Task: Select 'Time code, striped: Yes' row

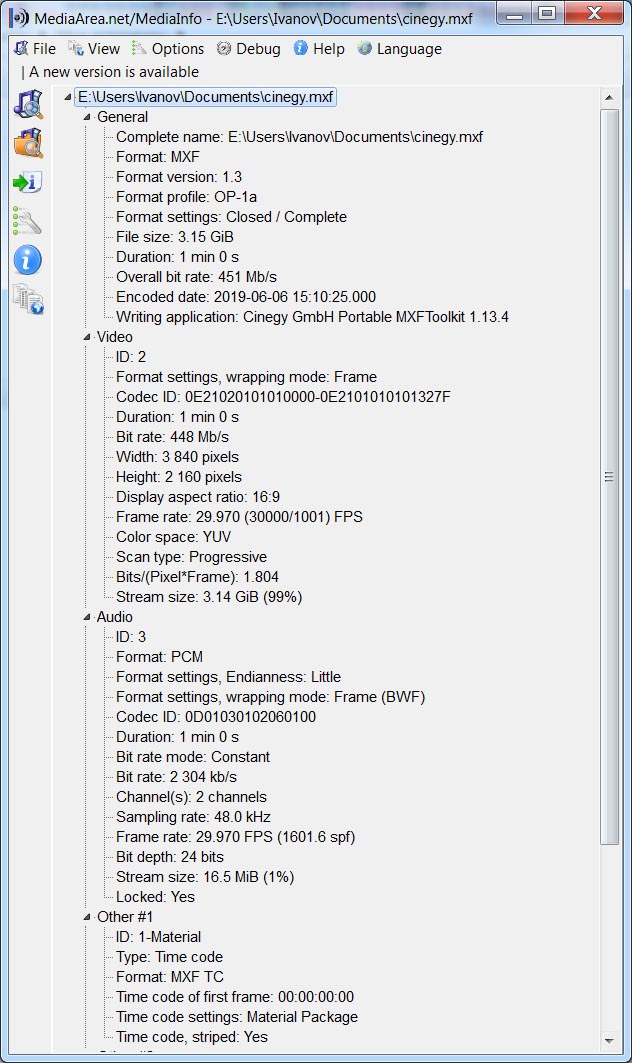Action: point(192,1037)
